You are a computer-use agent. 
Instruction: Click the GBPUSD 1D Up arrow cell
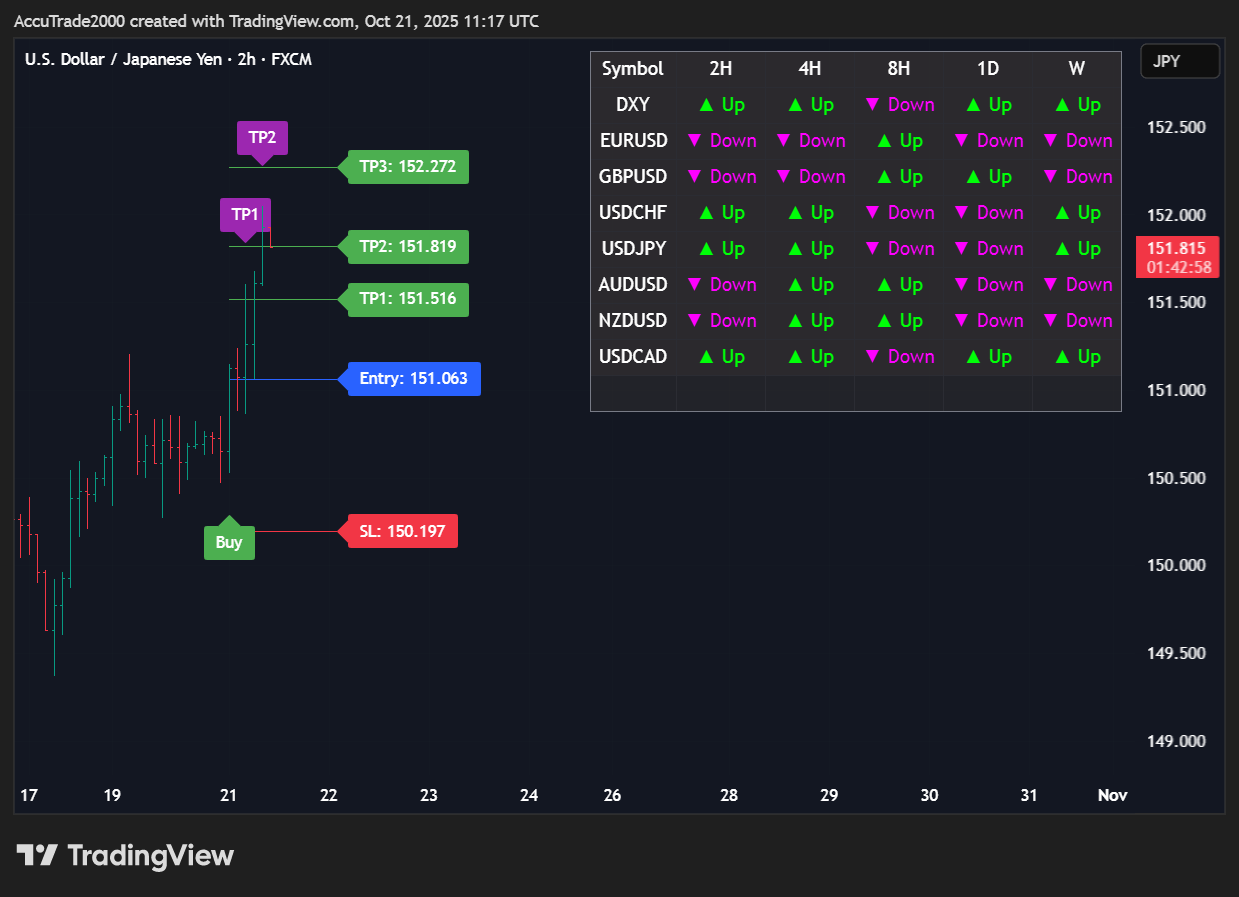click(x=988, y=177)
